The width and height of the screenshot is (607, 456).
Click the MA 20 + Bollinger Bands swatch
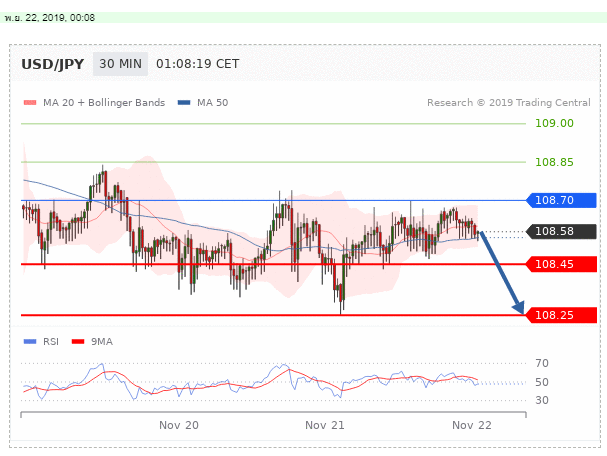pos(30,103)
